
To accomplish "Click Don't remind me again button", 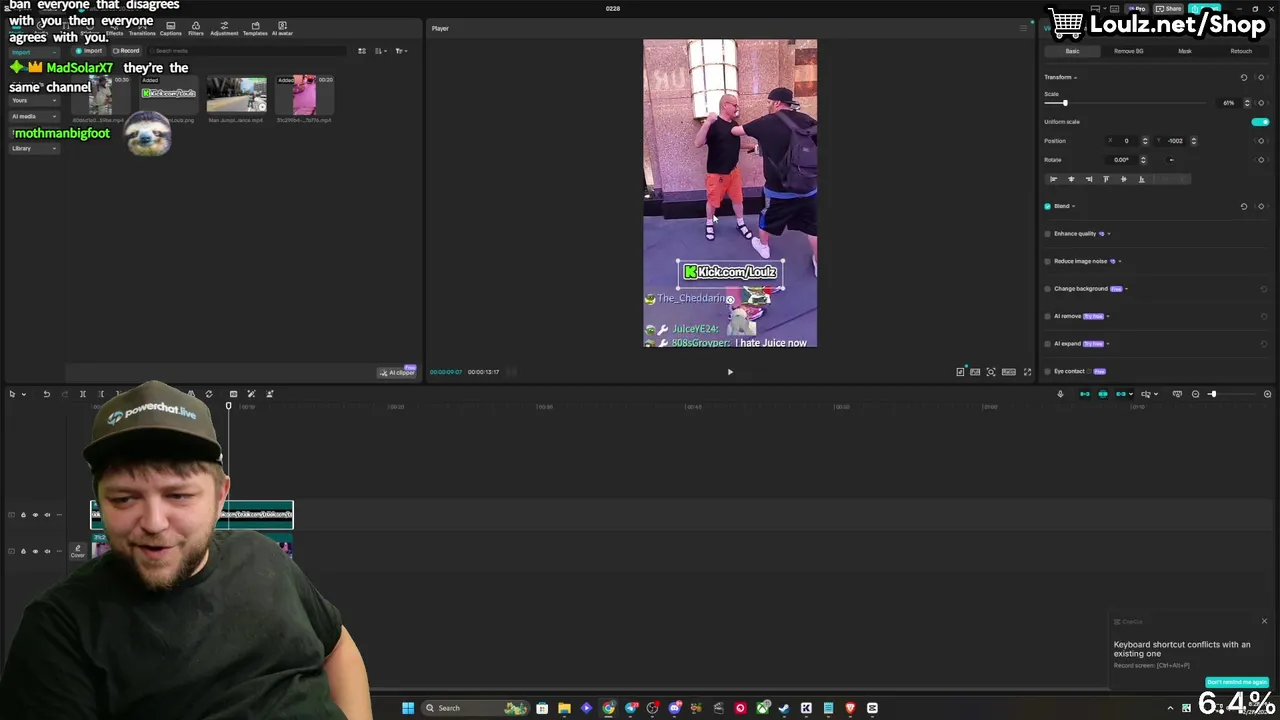I will point(1237,682).
